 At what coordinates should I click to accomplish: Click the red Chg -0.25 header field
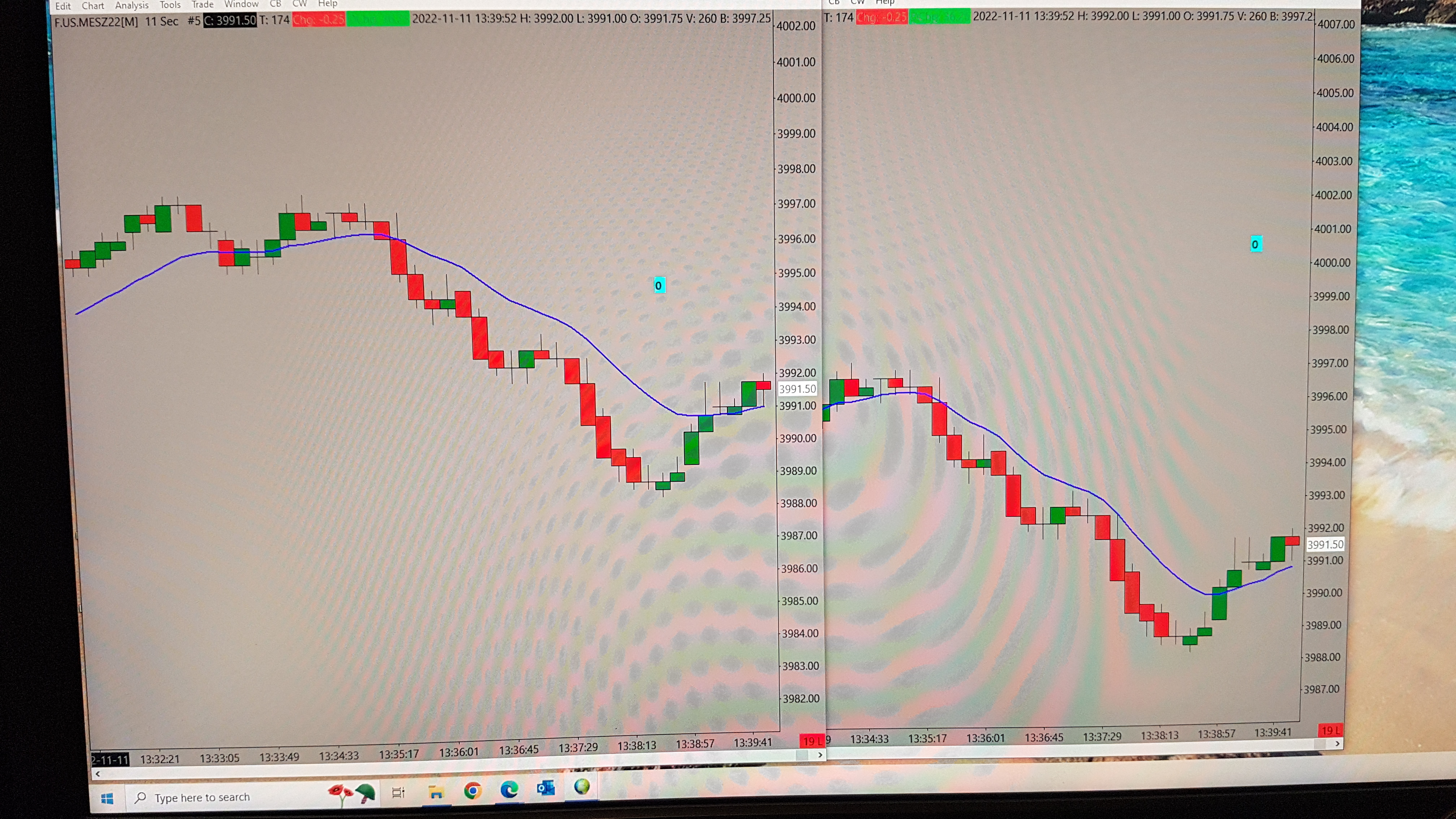tap(318, 20)
